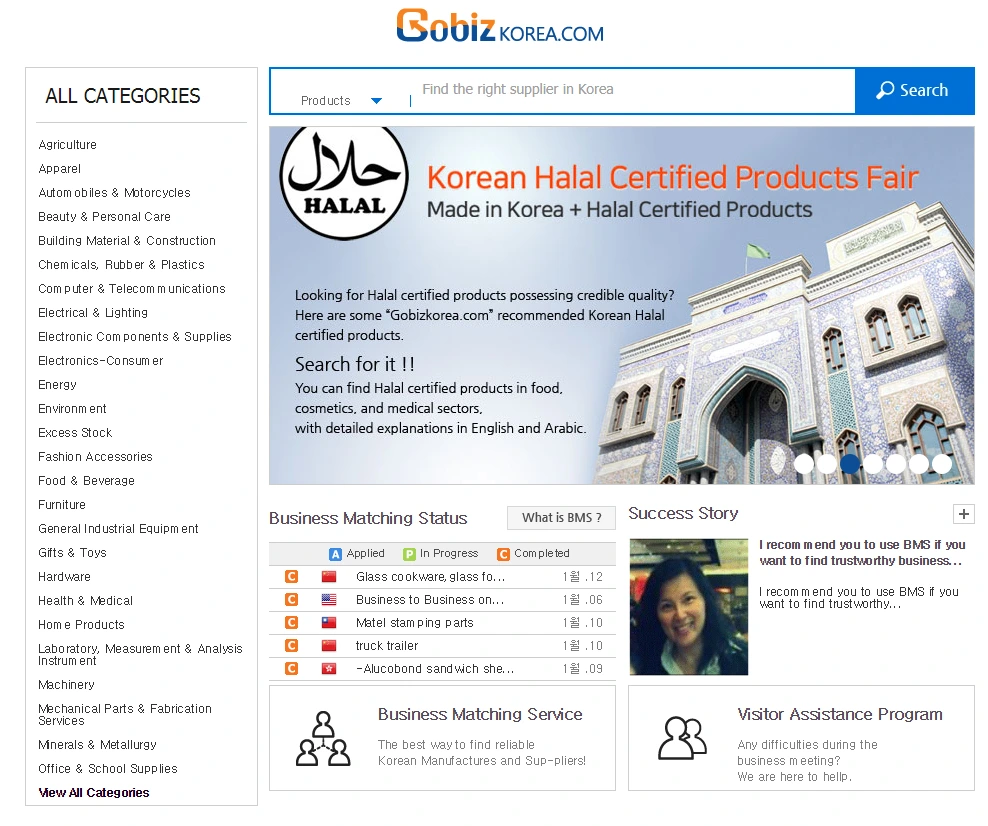Open Minerals & Metallurgy category
The image size is (988, 826).
click(x=97, y=745)
